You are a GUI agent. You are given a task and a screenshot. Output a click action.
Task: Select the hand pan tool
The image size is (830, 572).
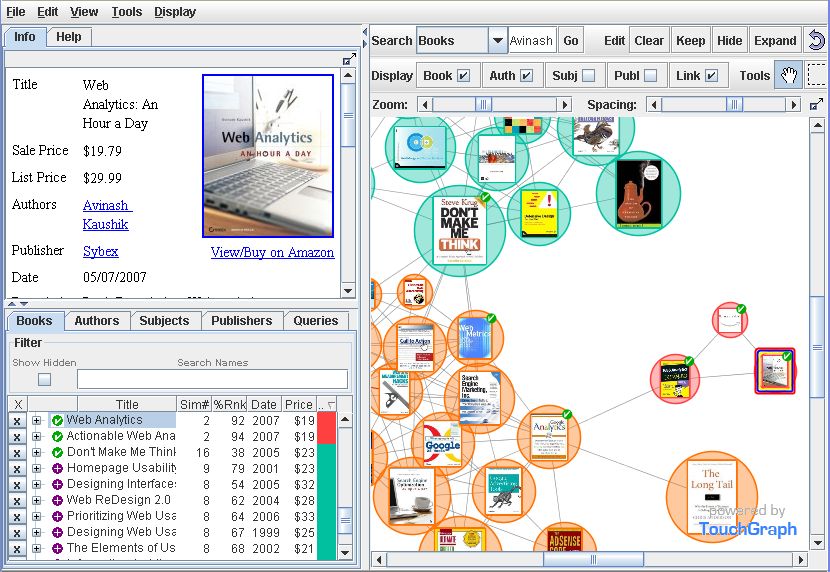788,75
